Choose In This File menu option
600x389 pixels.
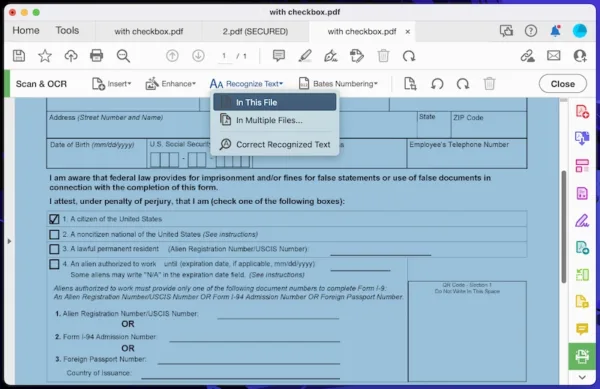coord(275,102)
